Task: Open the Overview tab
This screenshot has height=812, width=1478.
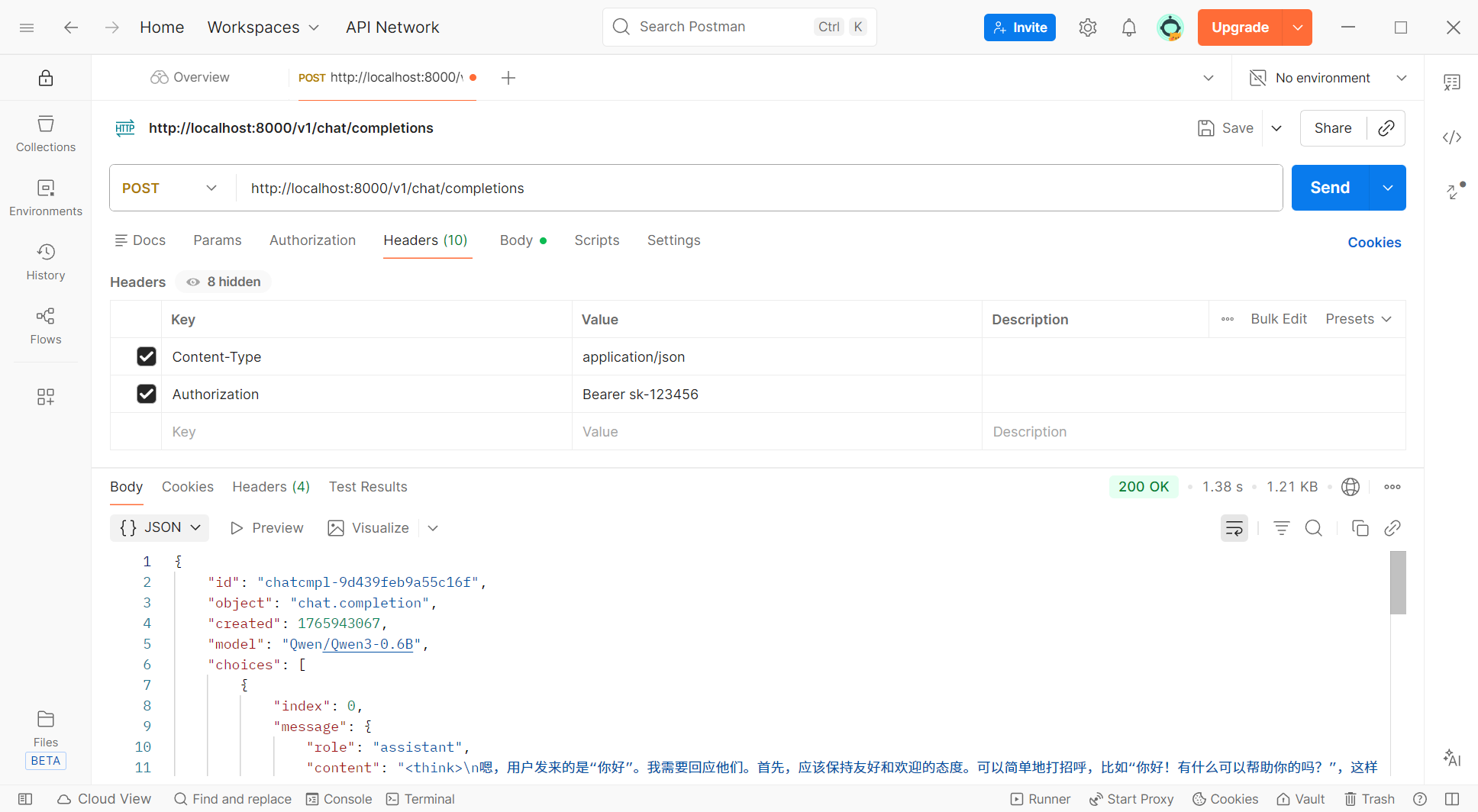Action: coord(190,77)
